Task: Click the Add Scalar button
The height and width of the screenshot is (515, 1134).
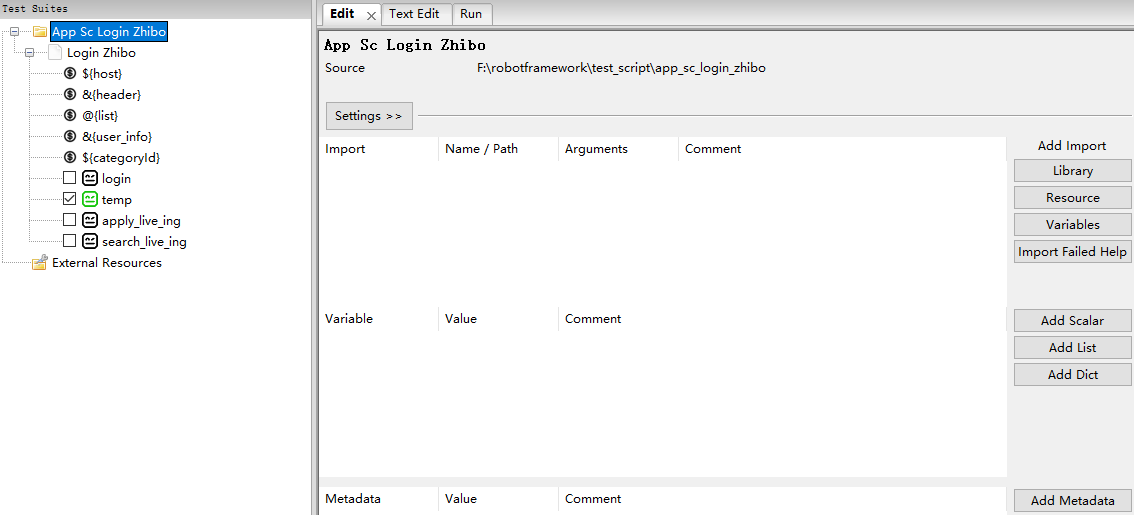Action: [1072, 321]
